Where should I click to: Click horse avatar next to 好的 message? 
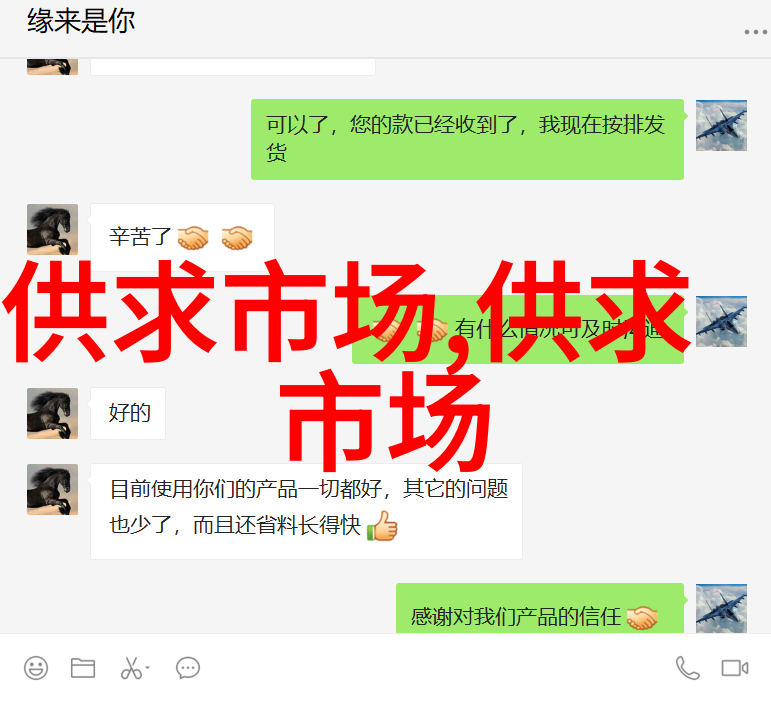(52, 413)
